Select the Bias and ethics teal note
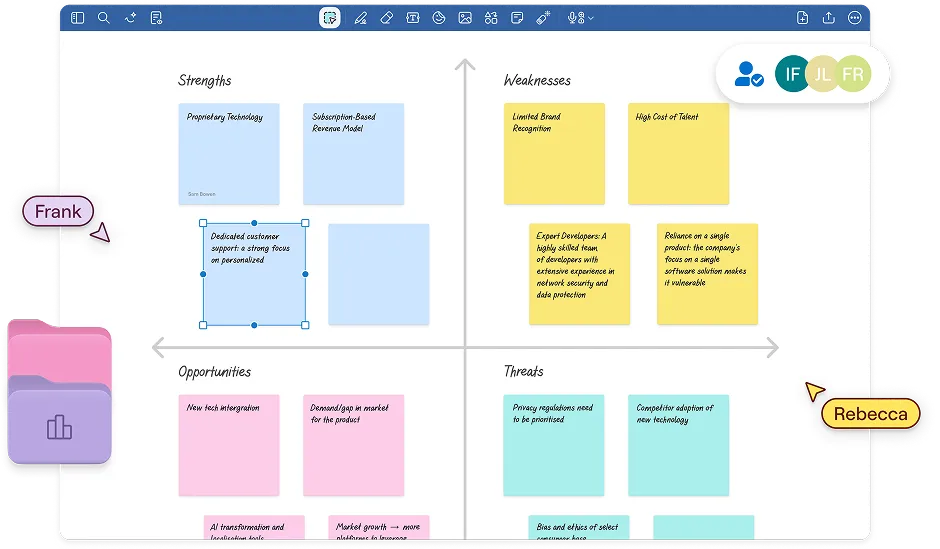Screen dimensions: 940x549 tap(579, 527)
